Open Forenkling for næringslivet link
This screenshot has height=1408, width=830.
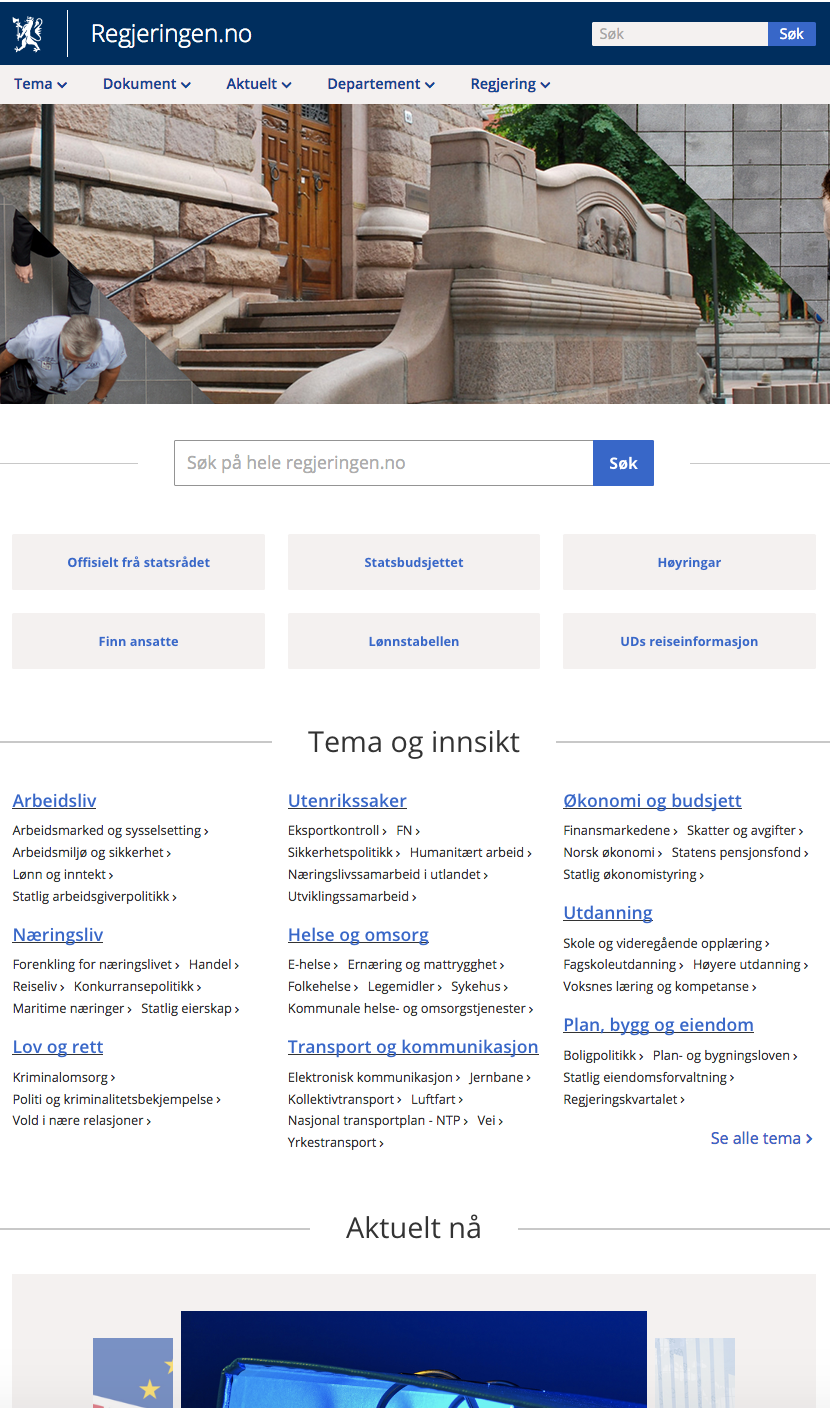[96, 965]
